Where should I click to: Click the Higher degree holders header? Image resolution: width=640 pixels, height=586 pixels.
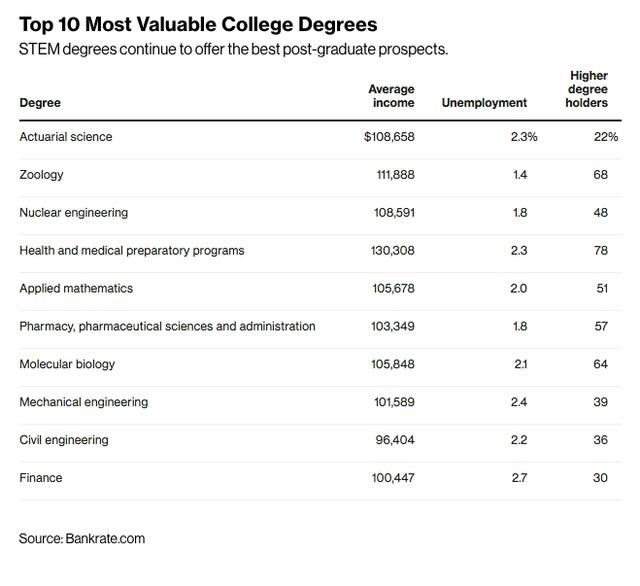tap(587, 89)
